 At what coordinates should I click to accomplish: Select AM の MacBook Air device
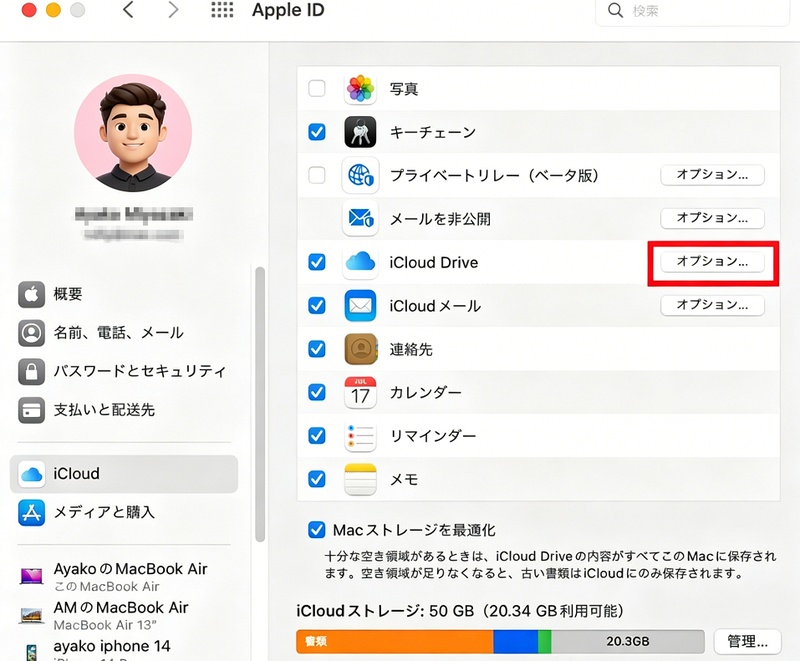tap(124, 615)
